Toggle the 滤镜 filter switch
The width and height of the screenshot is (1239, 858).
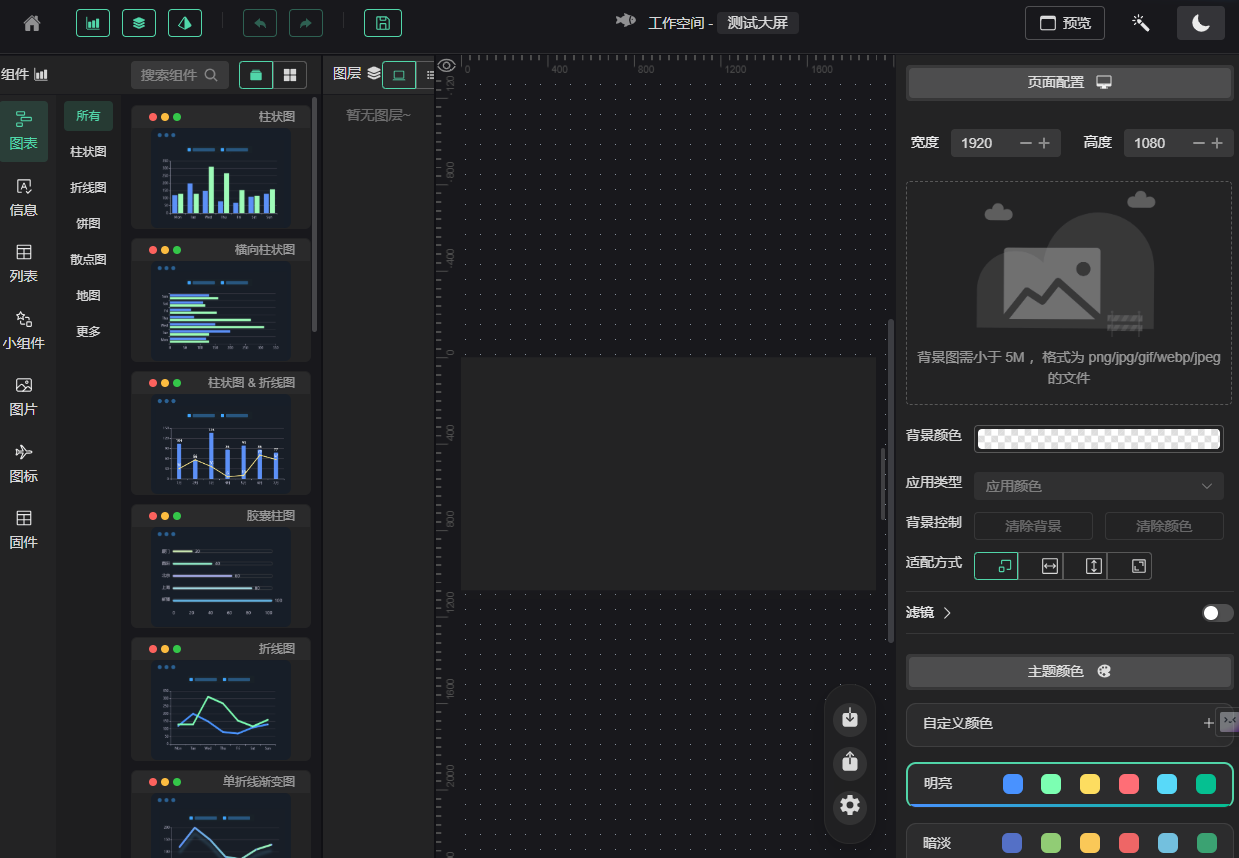[x=1217, y=613]
